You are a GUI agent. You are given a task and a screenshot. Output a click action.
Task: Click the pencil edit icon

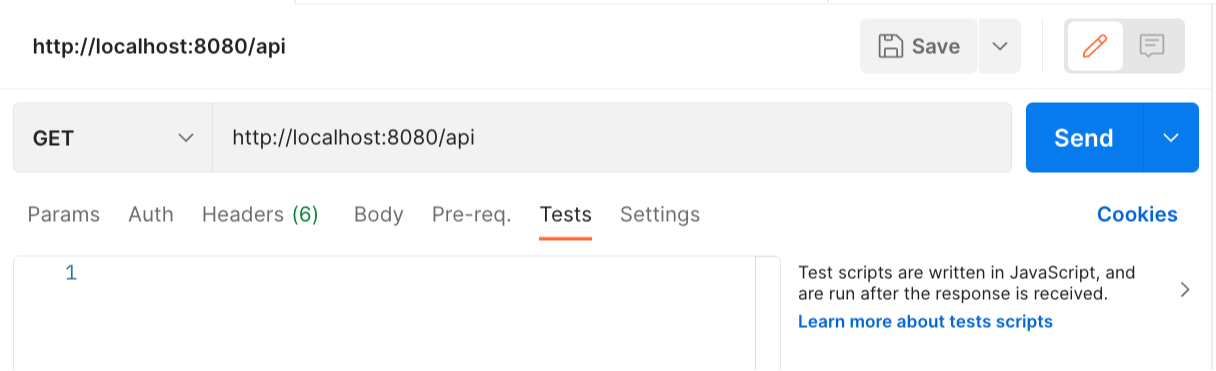click(x=1095, y=46)
